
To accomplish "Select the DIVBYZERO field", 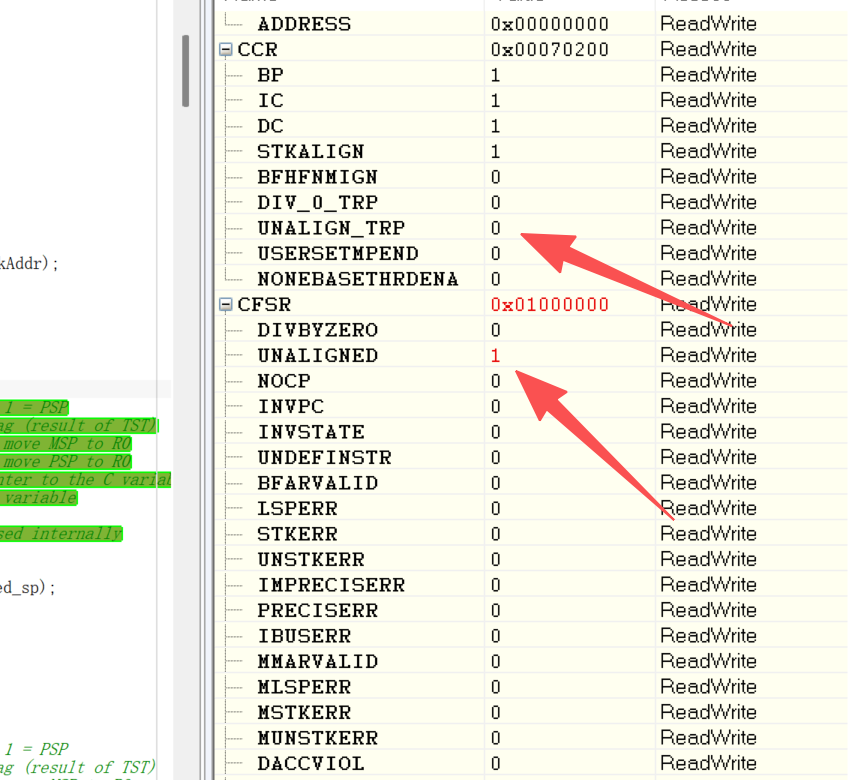I will coord(317,330).
